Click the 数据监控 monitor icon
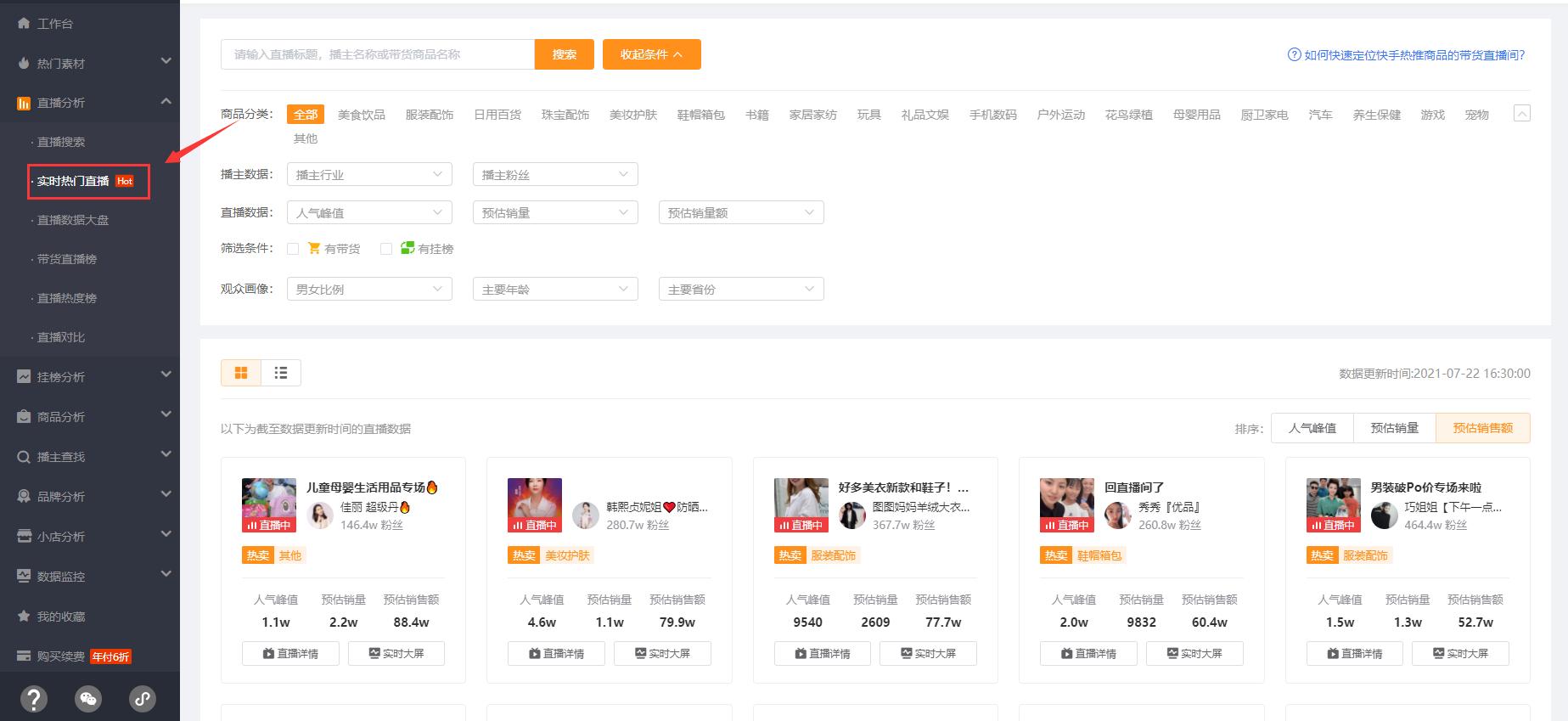Image resolution: width=1568 pixels, height=721 pixels. [x=24, y=576]
